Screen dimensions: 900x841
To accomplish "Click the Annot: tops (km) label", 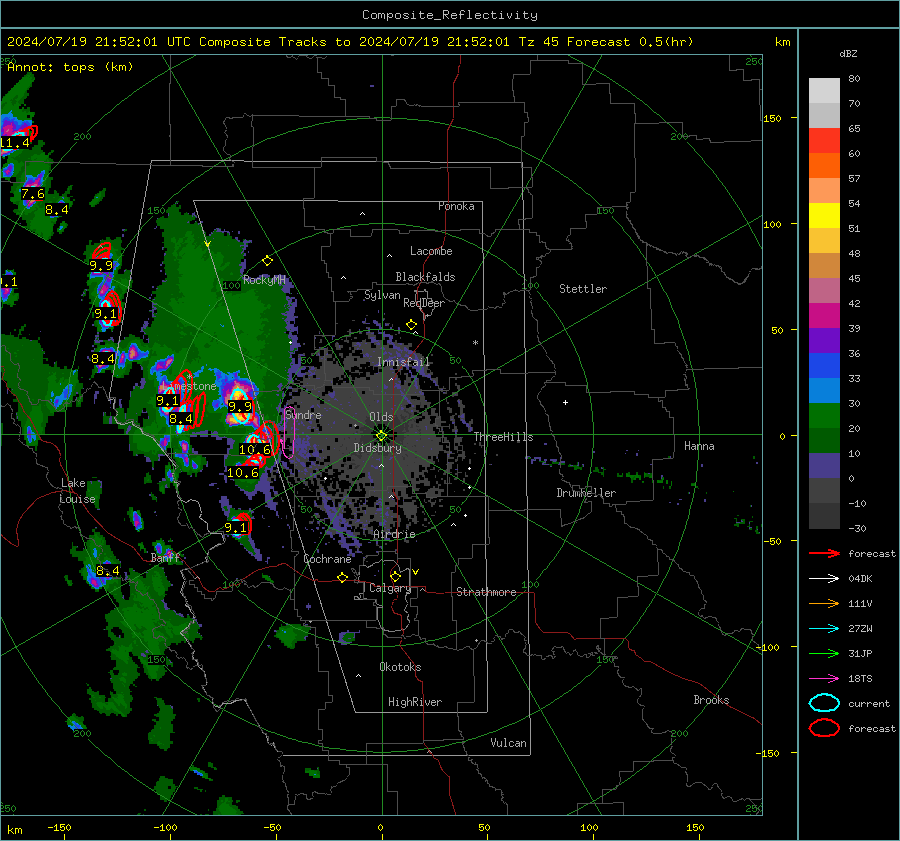I will click(x=70, y=67).
